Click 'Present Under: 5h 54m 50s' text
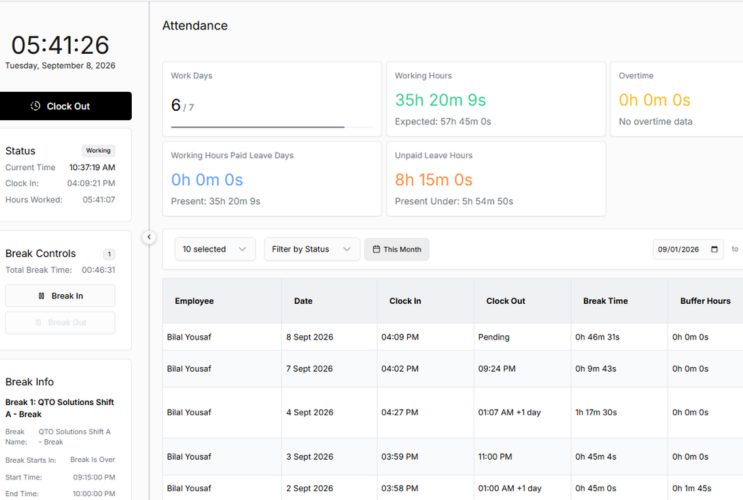The image size is (743, 500). (454, 201)
